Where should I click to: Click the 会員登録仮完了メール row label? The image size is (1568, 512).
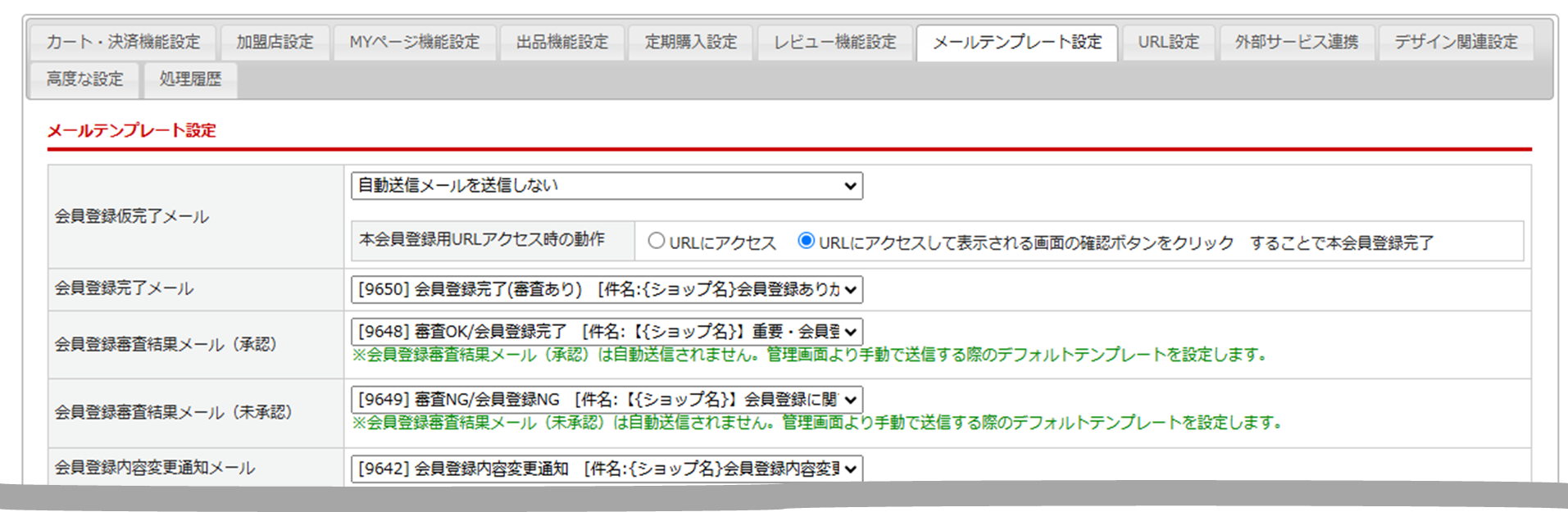point(132,217)
